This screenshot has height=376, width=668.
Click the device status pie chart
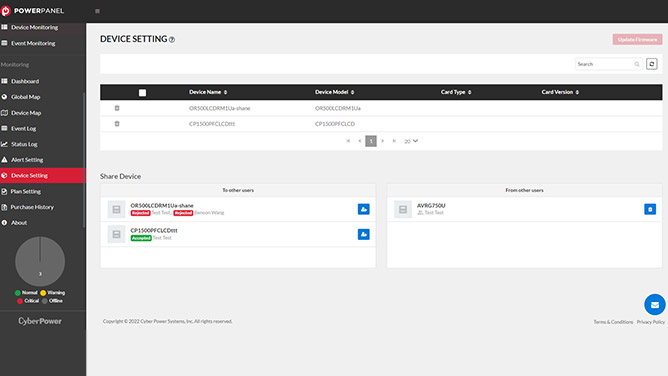[x=40, y=261]
